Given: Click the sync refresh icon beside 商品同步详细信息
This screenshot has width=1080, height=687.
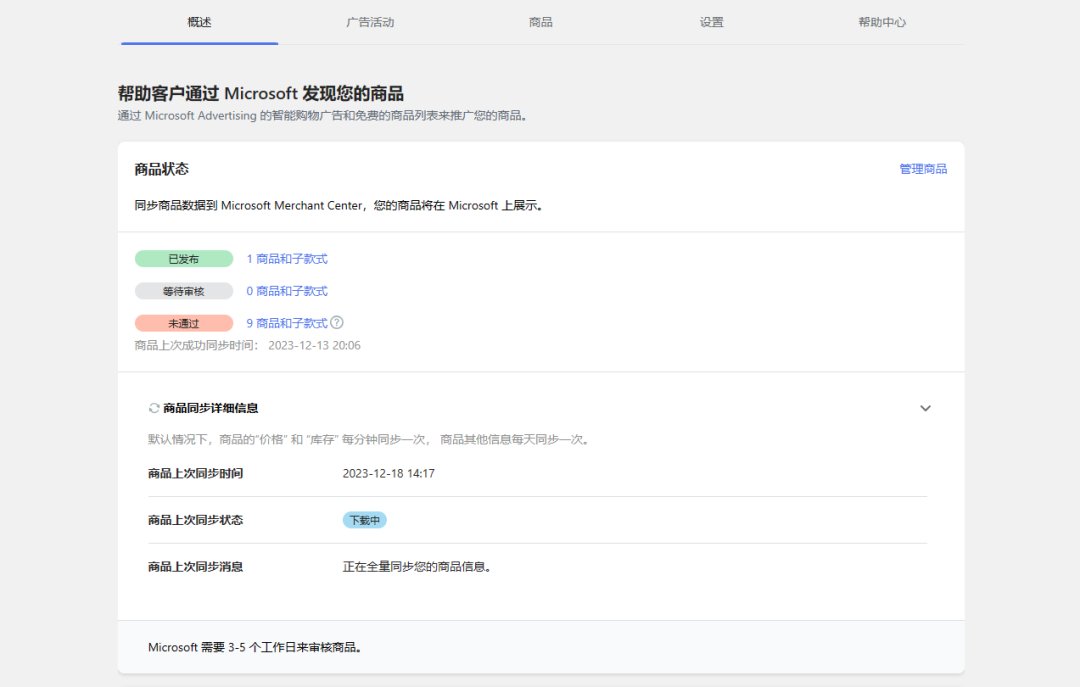Looking at the screenshot, I should point(154,408).
